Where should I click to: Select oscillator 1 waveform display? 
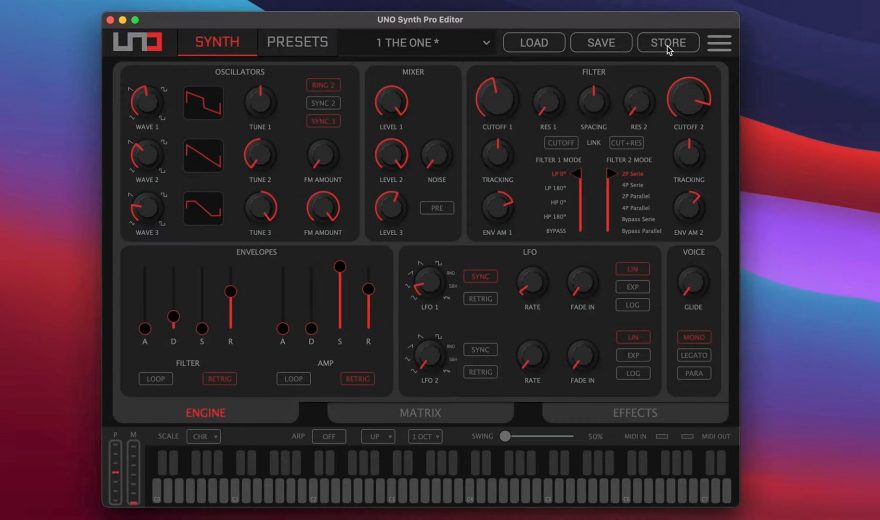[203, 103]
